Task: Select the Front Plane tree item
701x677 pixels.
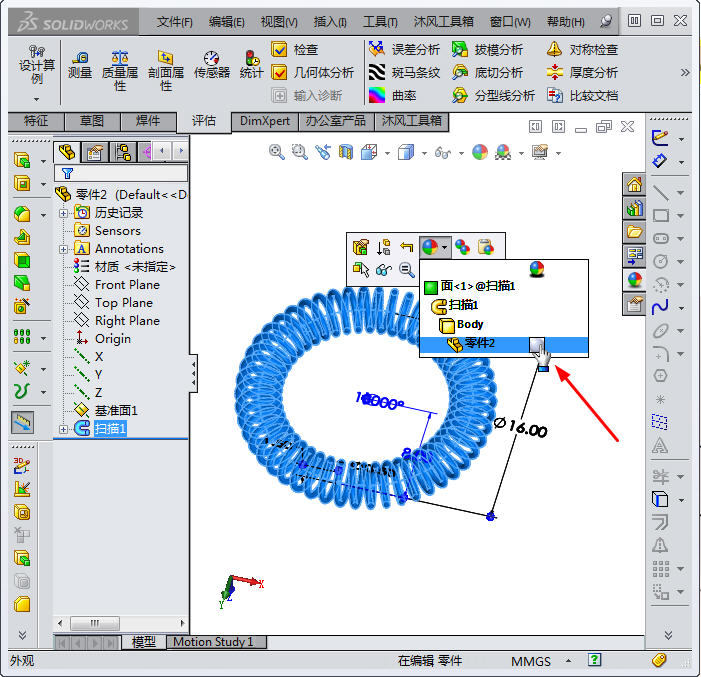Action: pos(126,285)
